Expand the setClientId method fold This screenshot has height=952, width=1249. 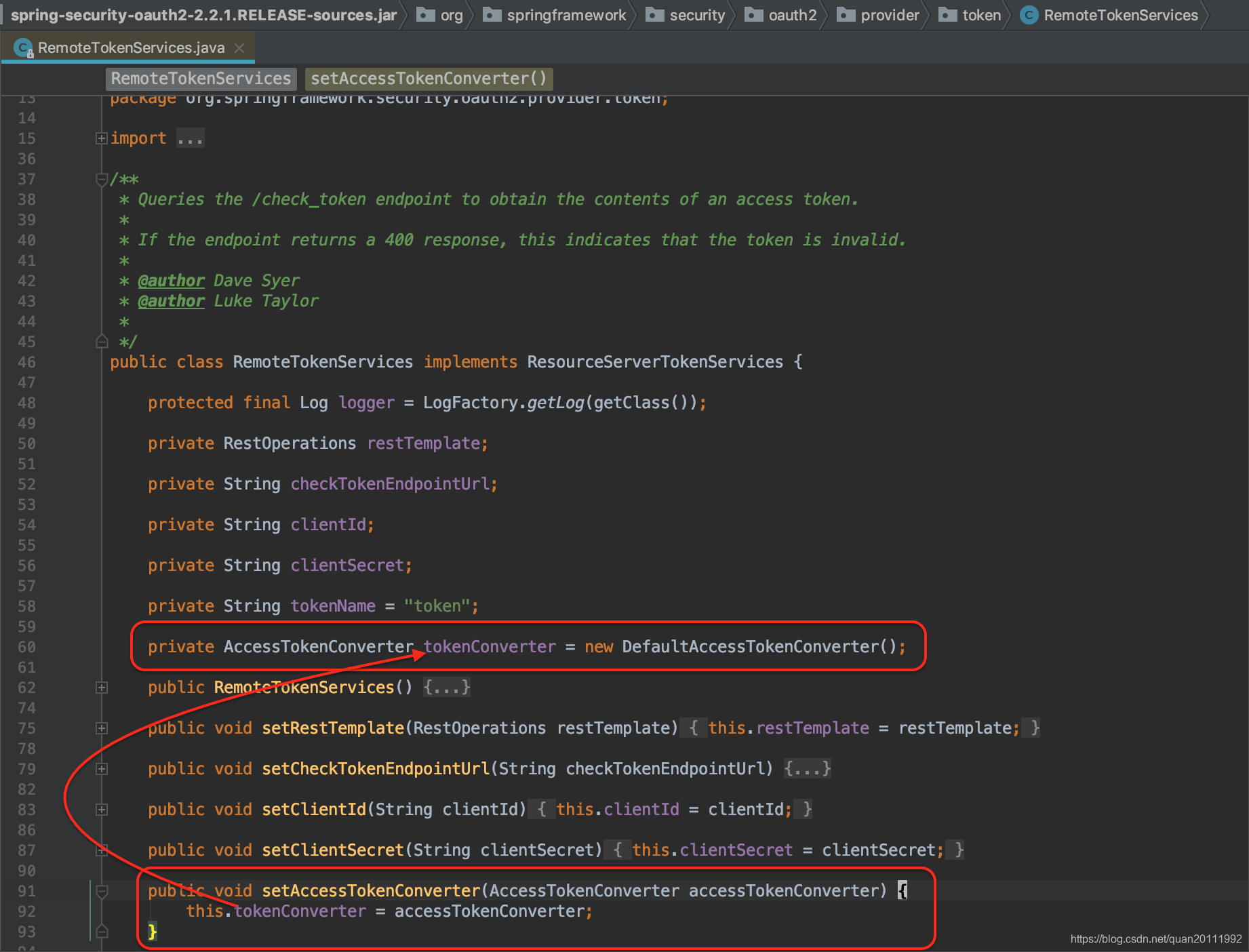coord(102,810)
